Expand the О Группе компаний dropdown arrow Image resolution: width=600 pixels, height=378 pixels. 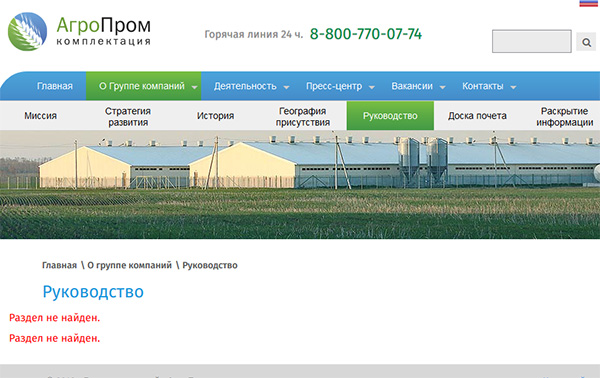click(x=194, y=87)
